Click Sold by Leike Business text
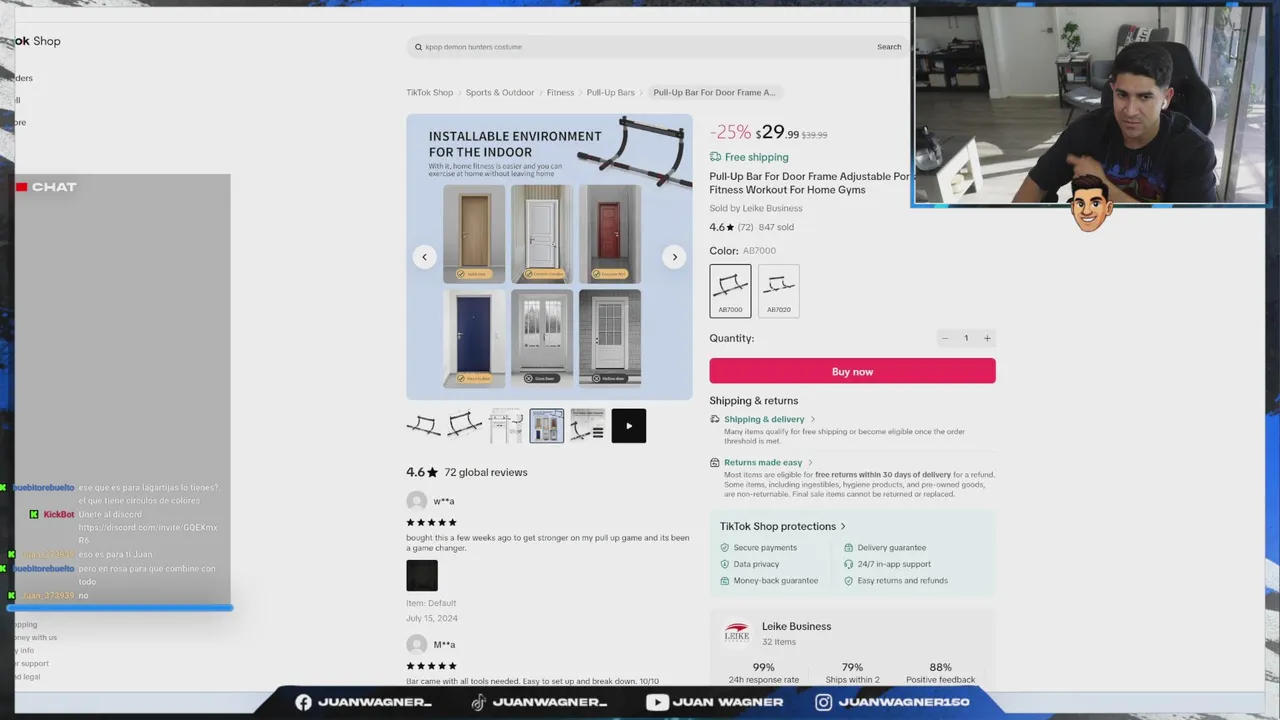Image resolution: width=1280 pixels, height=720 pixels. click(x=756, y=208)
